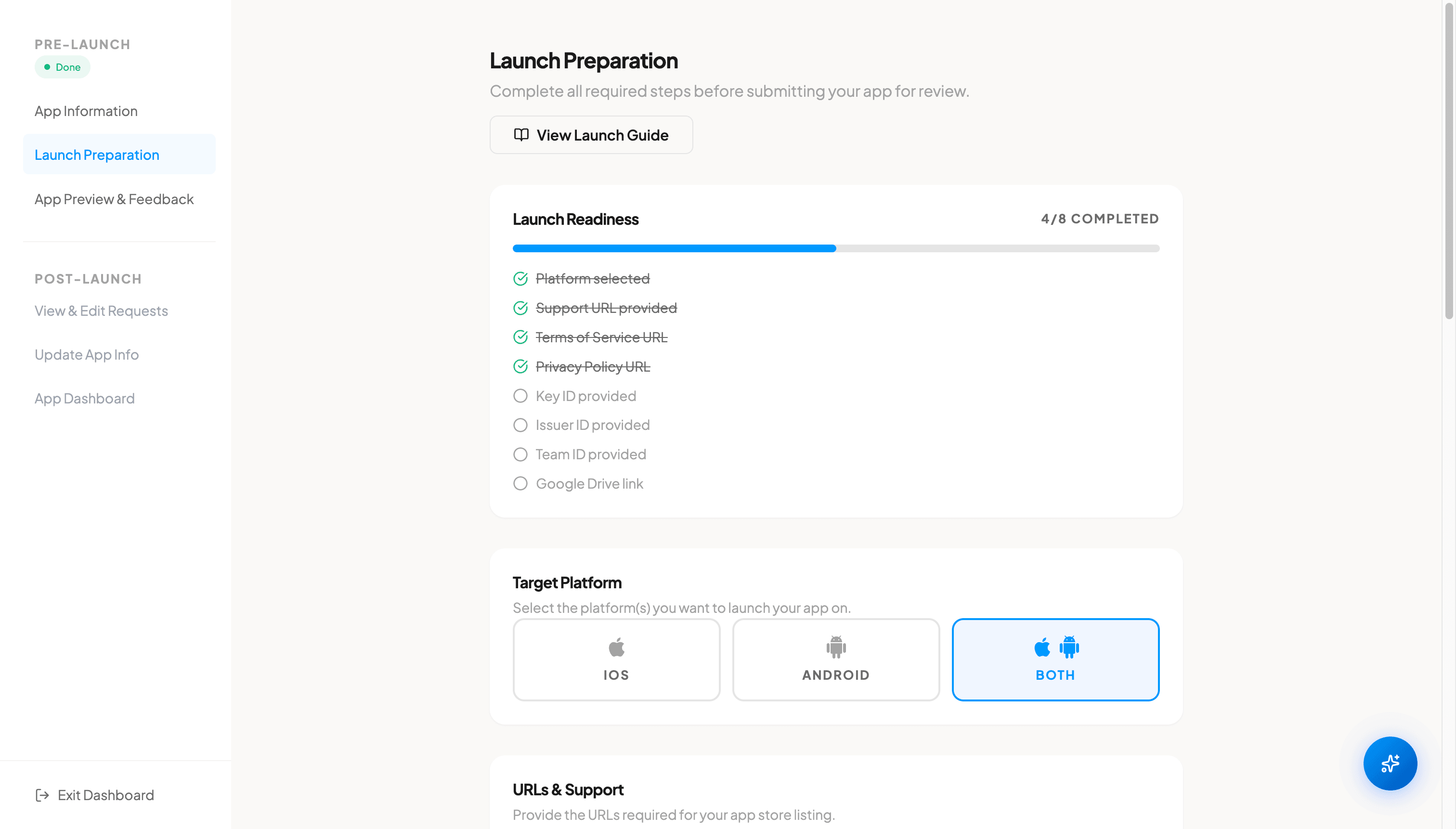Select the Android platform option
The width and height of the screenshot is (1456, 829).
point(836,660)
